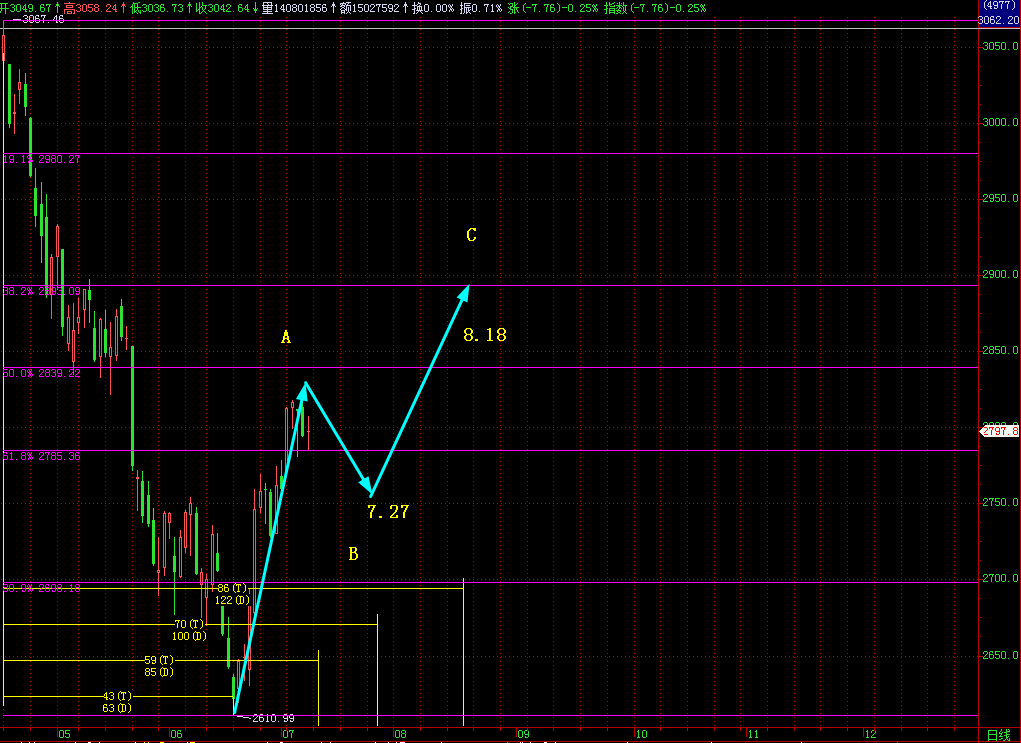This screenshot has height=743, width=1021.
Task: Select the 61.8% 2785.36 Fibonacci level label
Action: coord(42,456)
